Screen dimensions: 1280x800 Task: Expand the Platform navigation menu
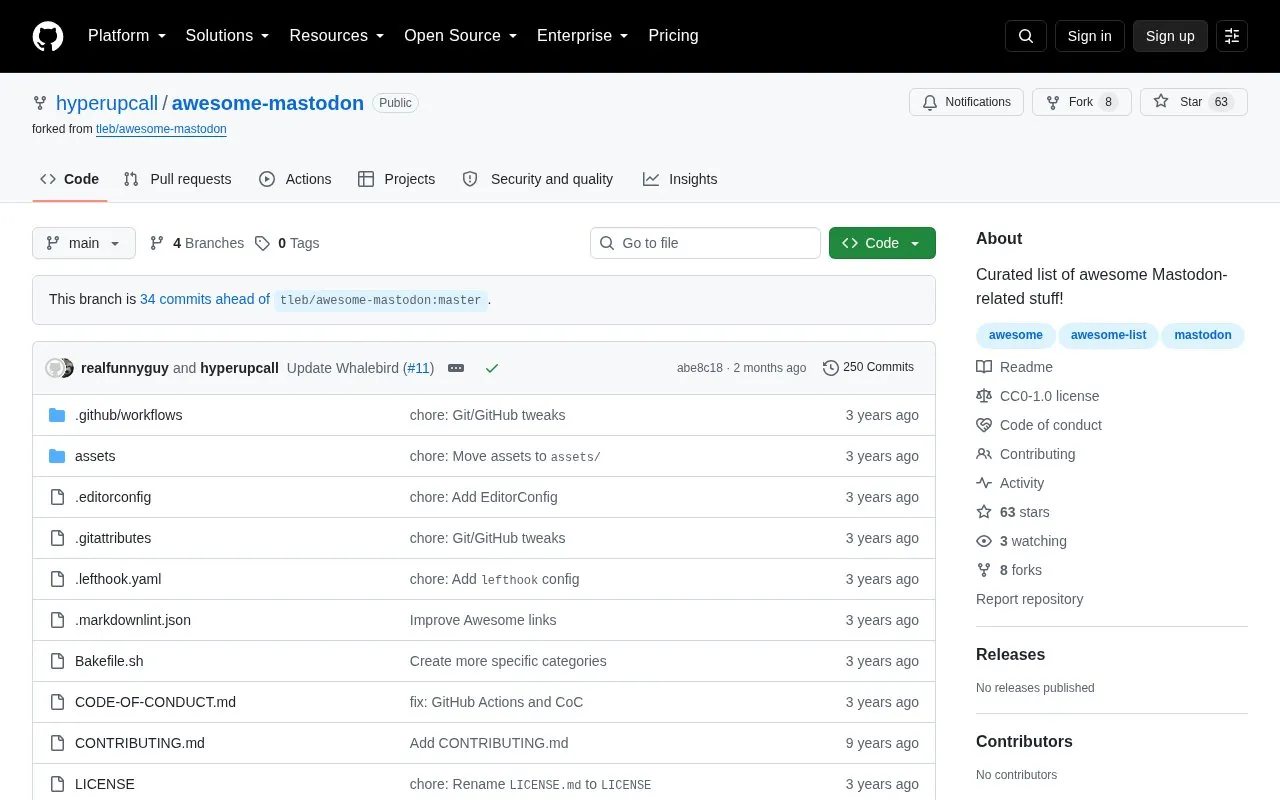point(127,36)
